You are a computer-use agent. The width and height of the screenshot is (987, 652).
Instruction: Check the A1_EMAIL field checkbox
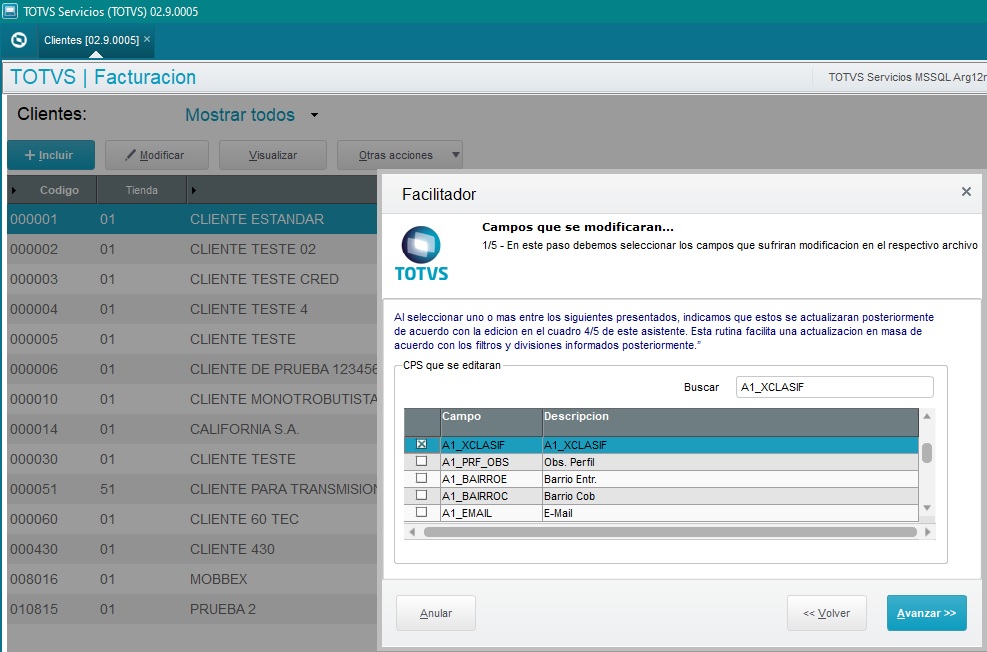click(422, 512)
